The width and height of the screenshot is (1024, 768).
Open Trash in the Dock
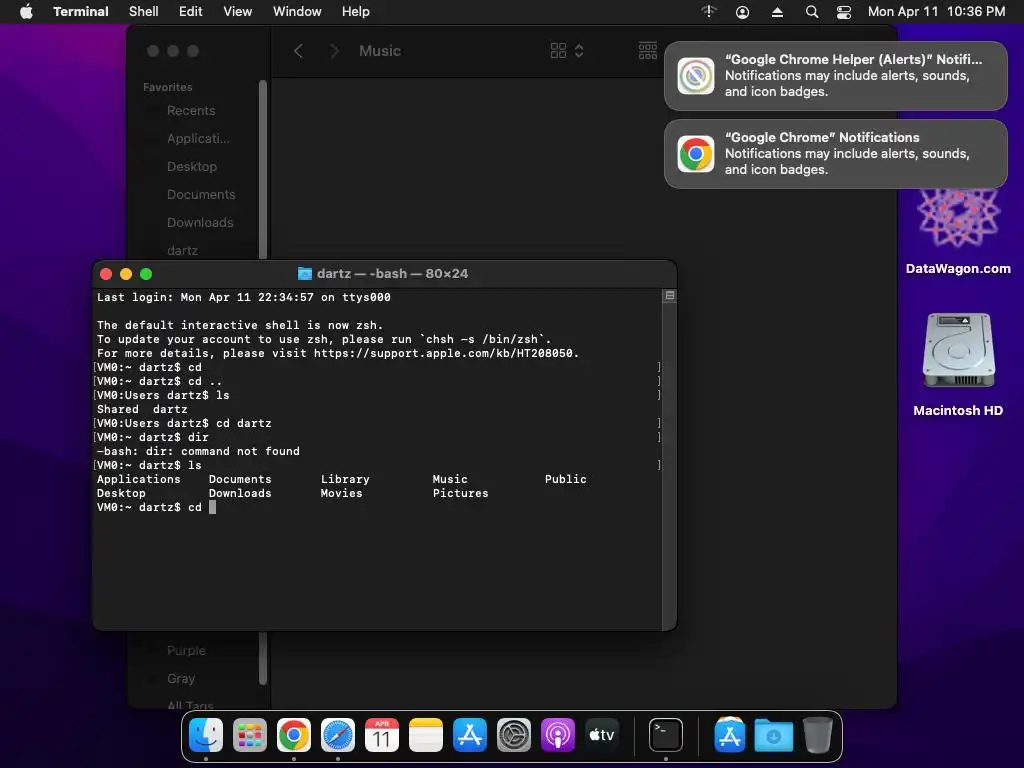coord(818,735)
